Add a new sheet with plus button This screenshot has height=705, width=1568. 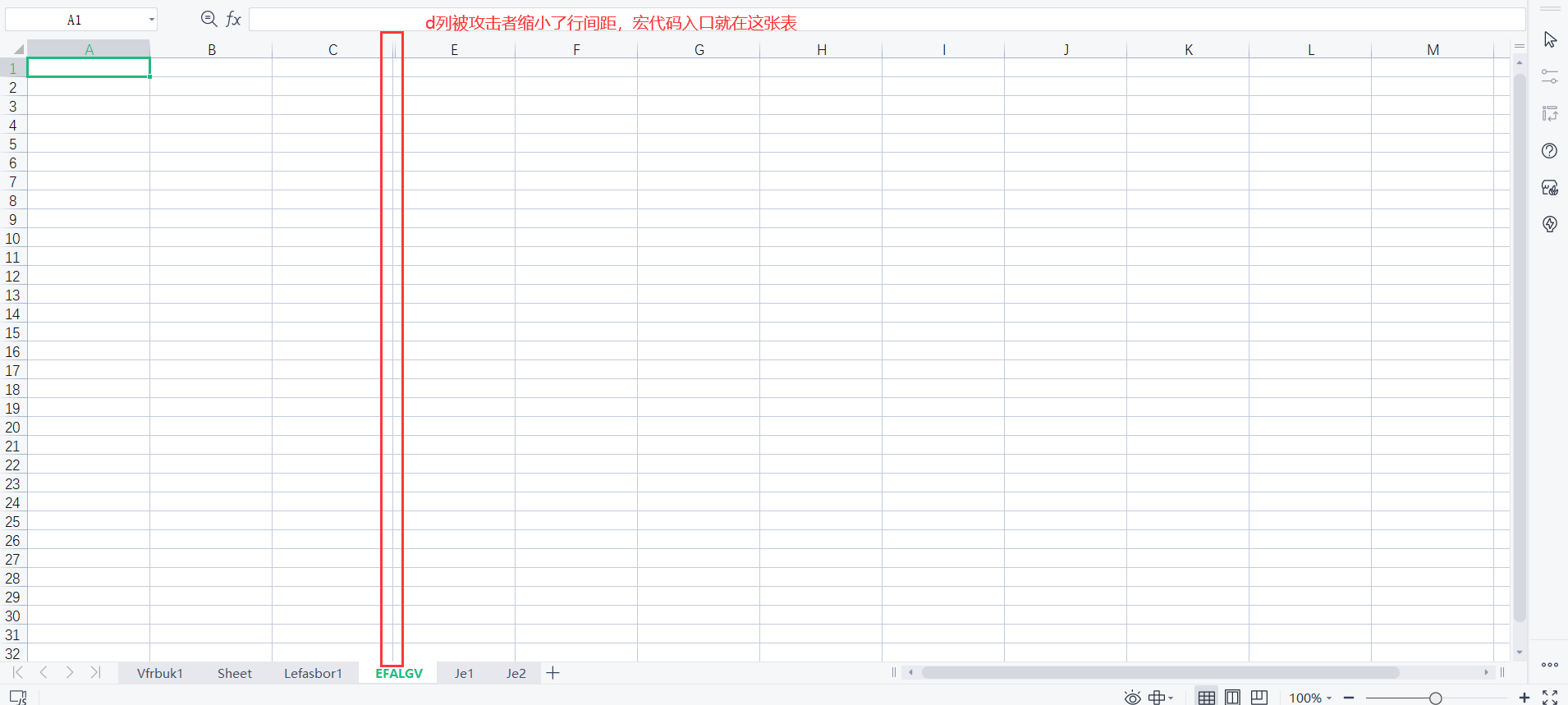pyautogui.click(x=553, y=673)
